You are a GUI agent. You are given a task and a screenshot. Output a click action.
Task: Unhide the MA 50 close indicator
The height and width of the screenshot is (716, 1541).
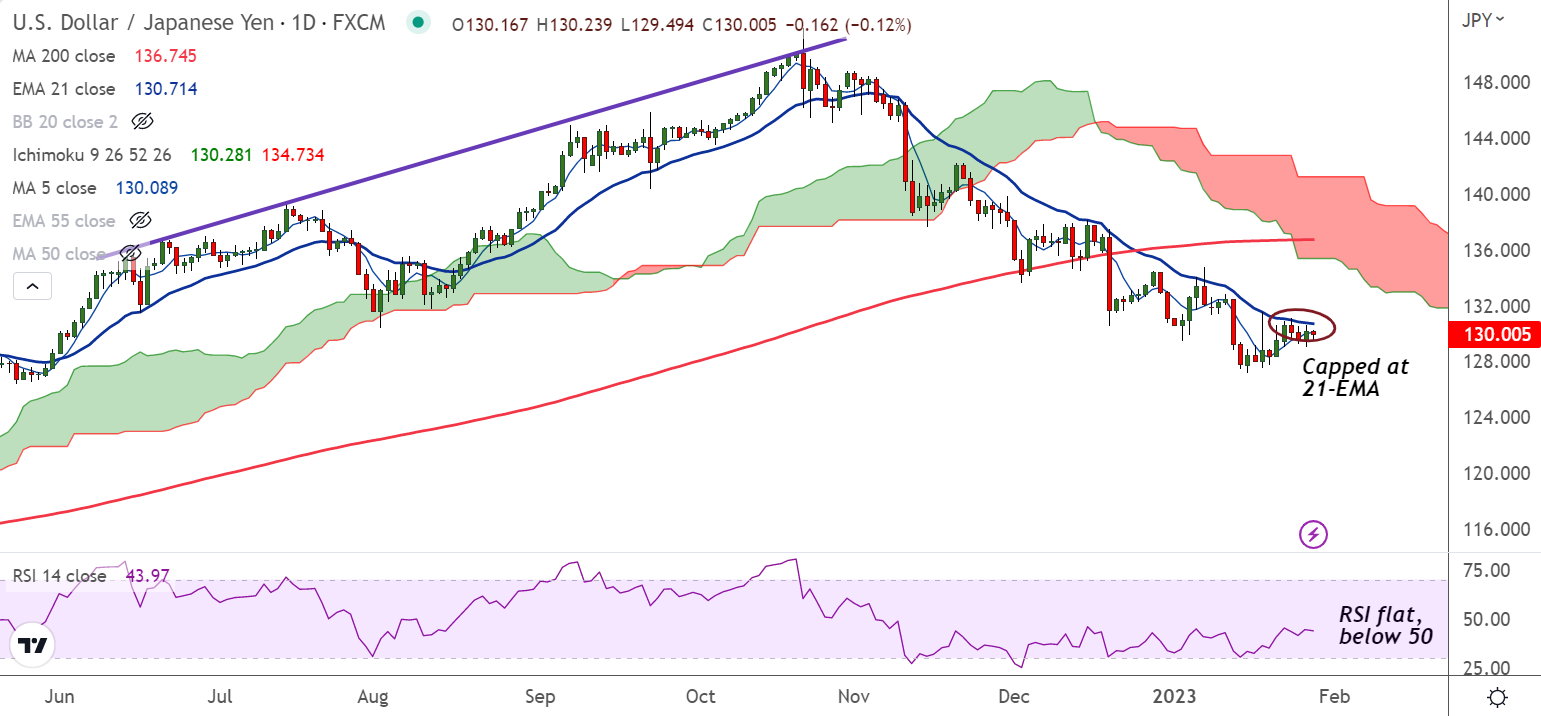click(x=128, y=253)
